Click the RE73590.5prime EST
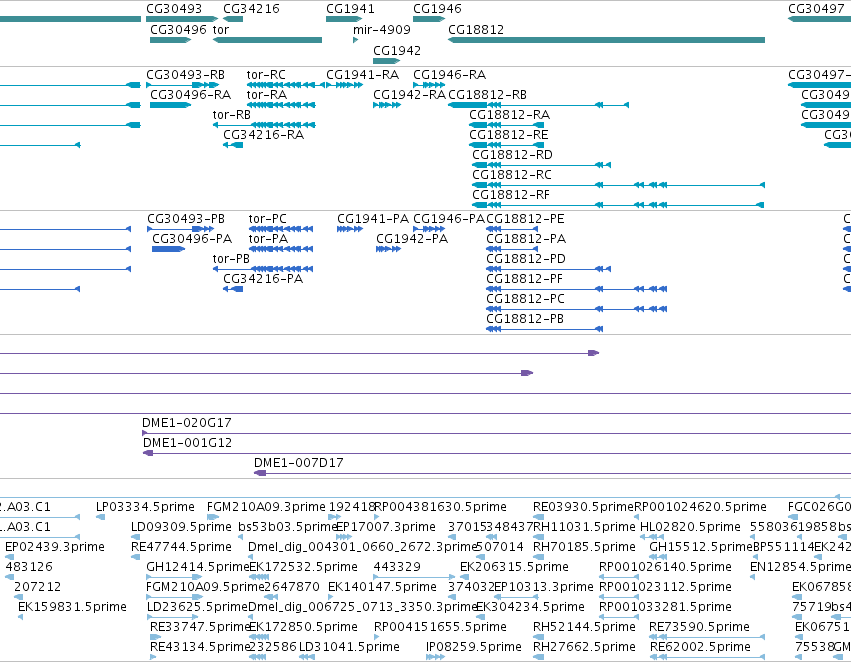The width and height of the screenshot is (851, 662). (707, 638)
